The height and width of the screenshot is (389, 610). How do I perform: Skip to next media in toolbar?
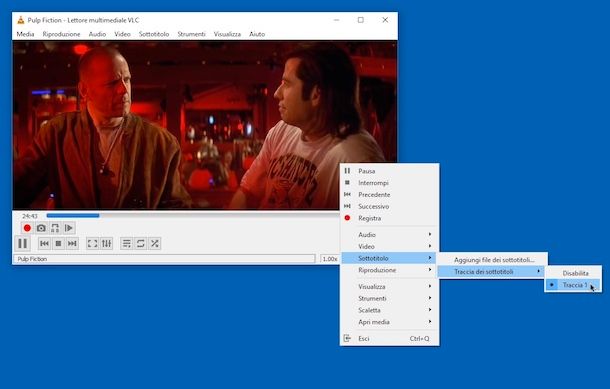(72, 244)
